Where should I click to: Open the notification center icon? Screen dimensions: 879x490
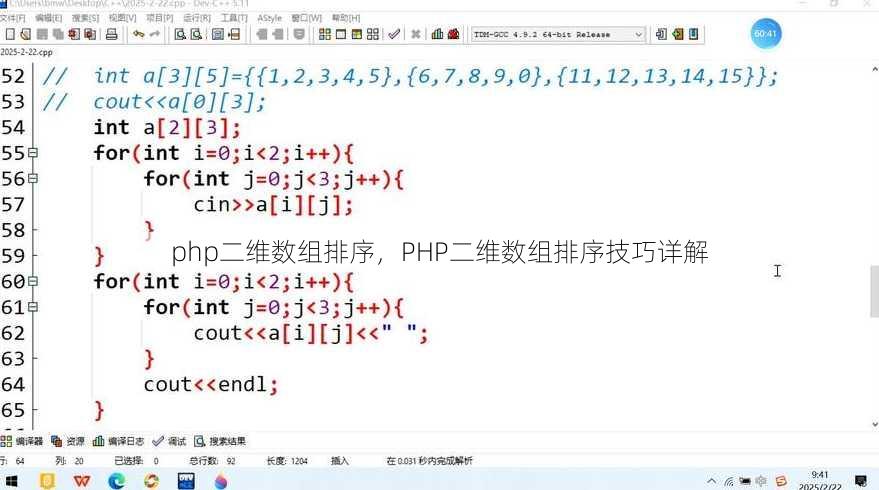pyautogui.click(x=861, y=480)
